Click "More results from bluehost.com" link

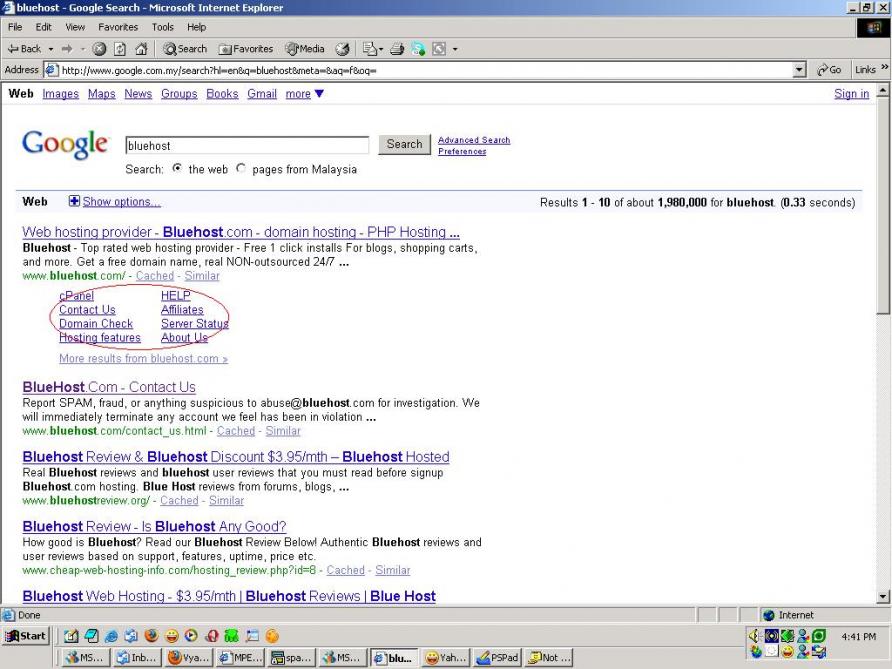[x=143, y=358]
